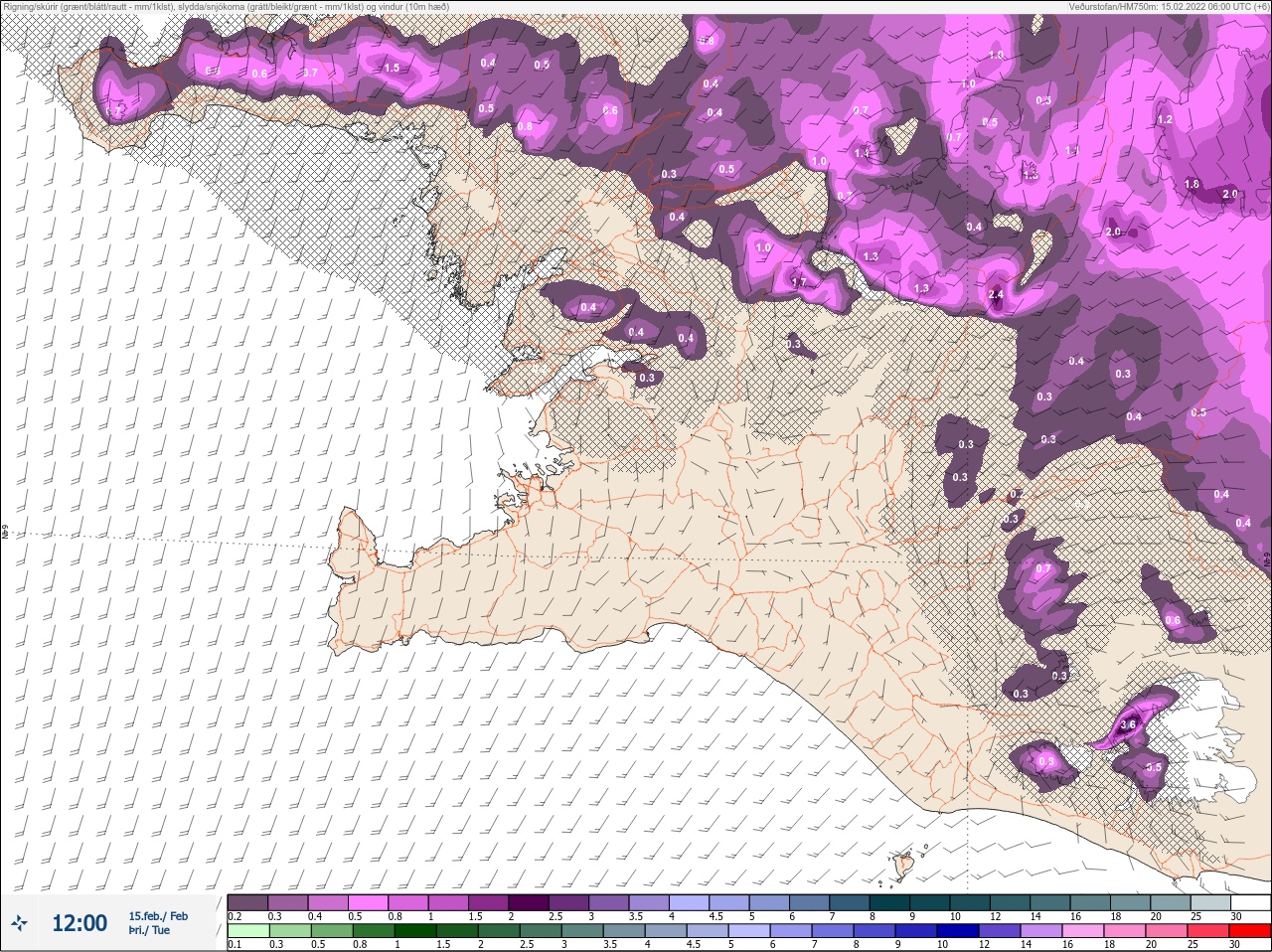Click the 1.7 precipitation value on map
This screenshot has width=1272, height=952.
pos(799,282)
